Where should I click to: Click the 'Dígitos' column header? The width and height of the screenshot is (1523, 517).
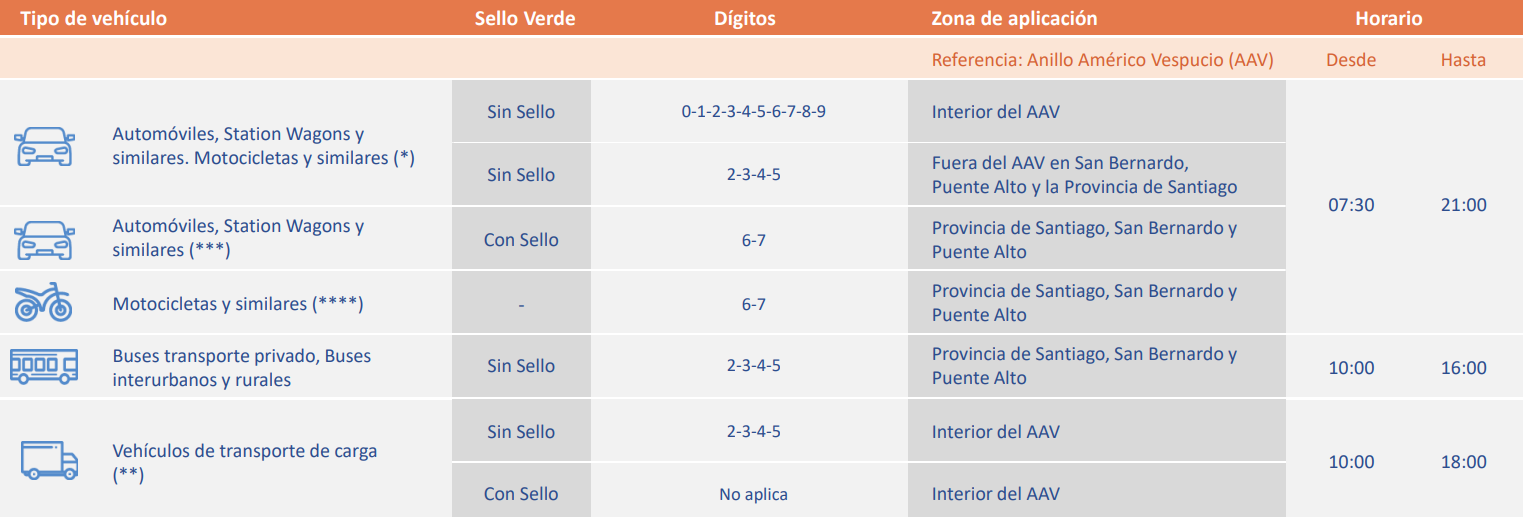click(x=745, y=19)
